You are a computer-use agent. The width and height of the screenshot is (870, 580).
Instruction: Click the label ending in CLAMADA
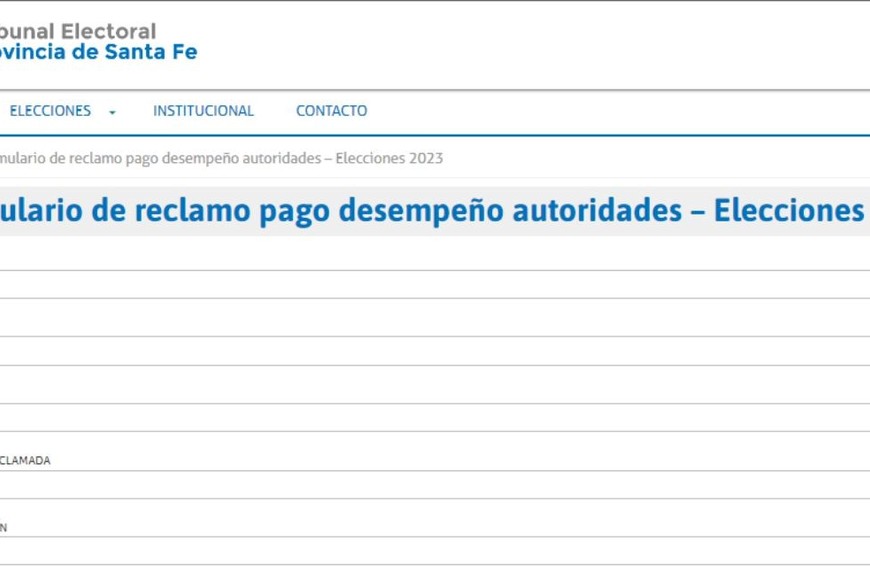[x=25, y=461]
